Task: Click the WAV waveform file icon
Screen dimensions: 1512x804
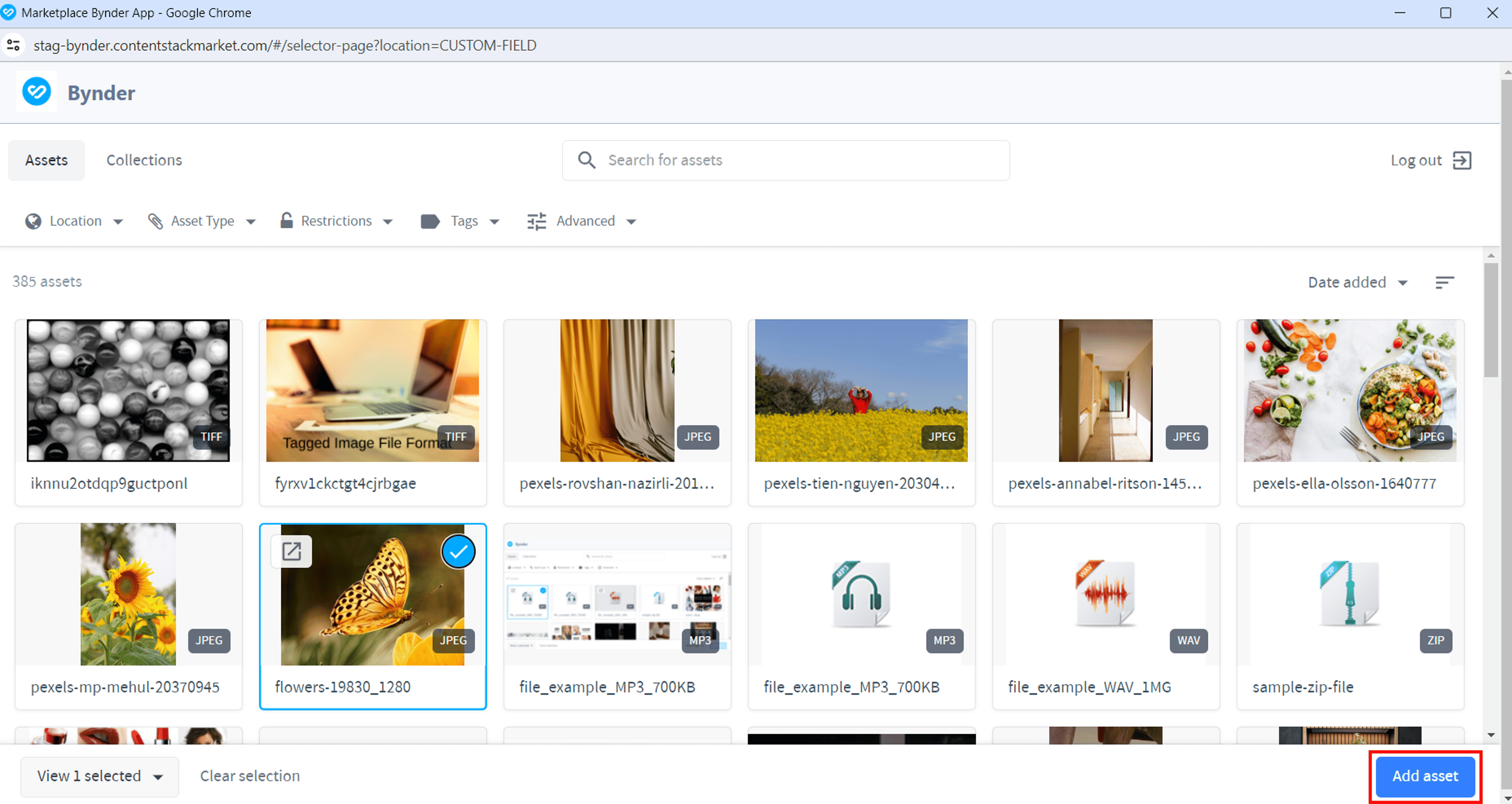Action: click(x=1105, y=594)
